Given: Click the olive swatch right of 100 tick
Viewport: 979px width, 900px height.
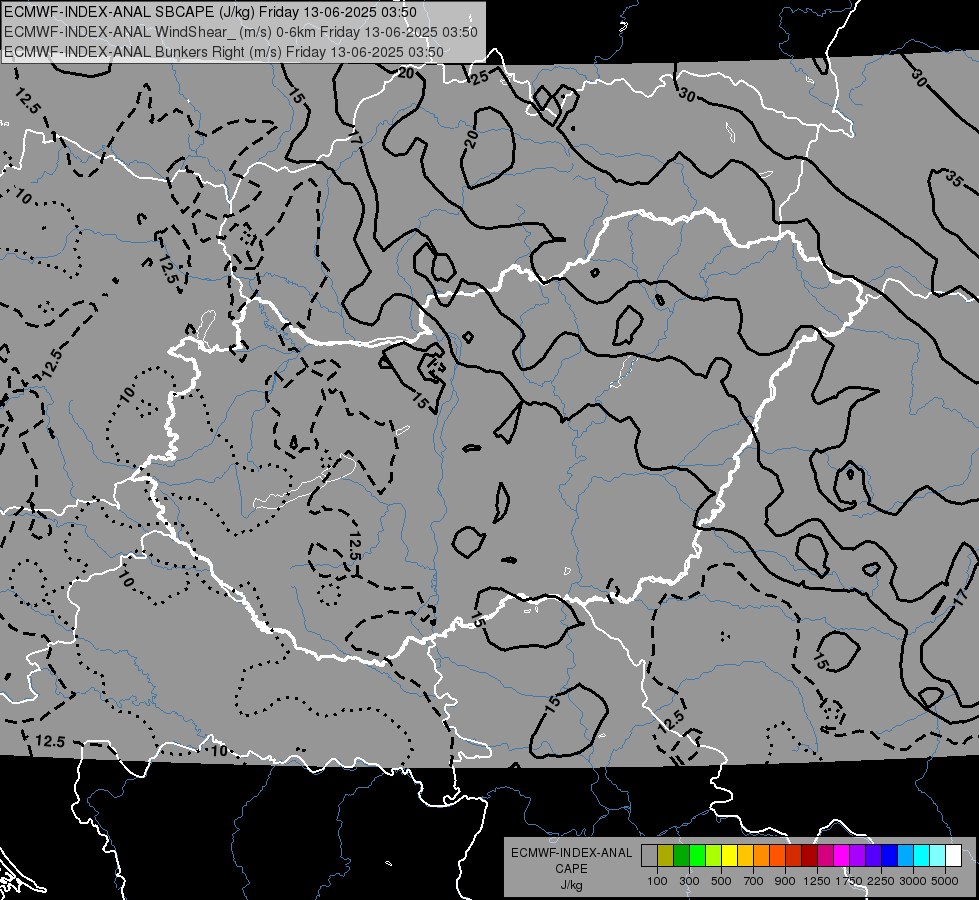Looking at the screenshot, I should click(x=666, y=855).
